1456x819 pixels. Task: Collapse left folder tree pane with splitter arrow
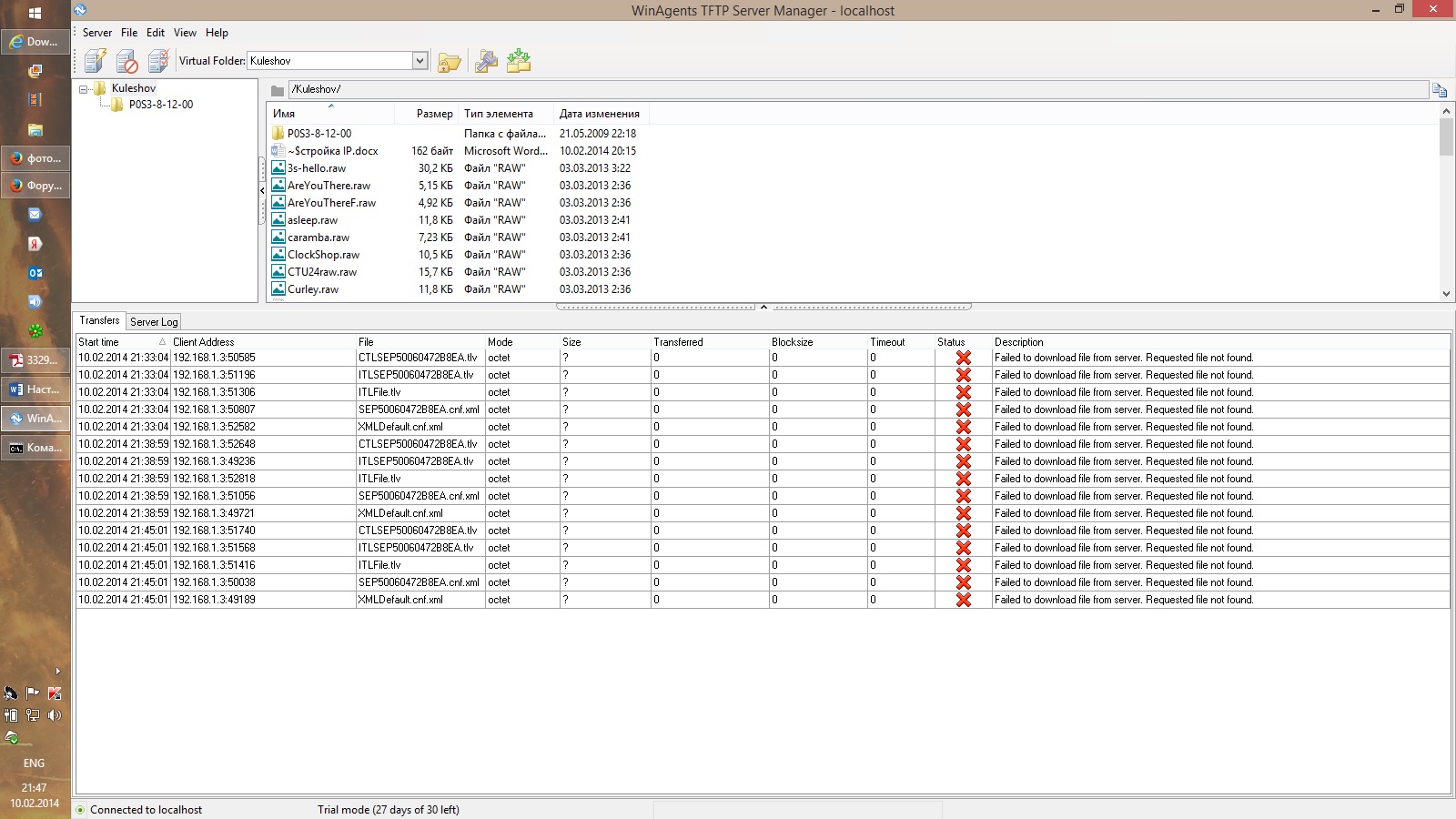pos(262,191)
